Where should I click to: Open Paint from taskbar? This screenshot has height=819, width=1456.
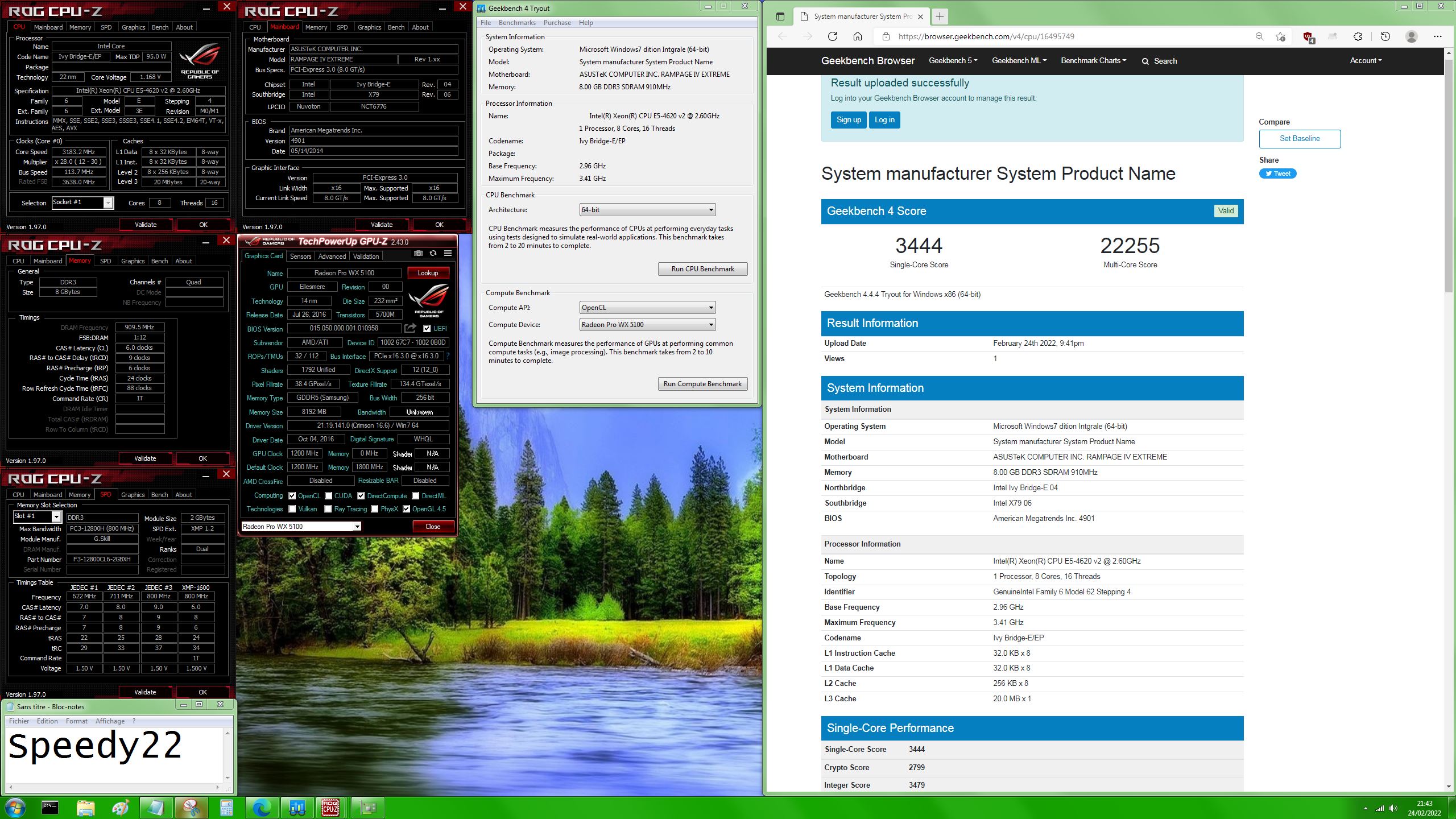[x=121, y=807]
